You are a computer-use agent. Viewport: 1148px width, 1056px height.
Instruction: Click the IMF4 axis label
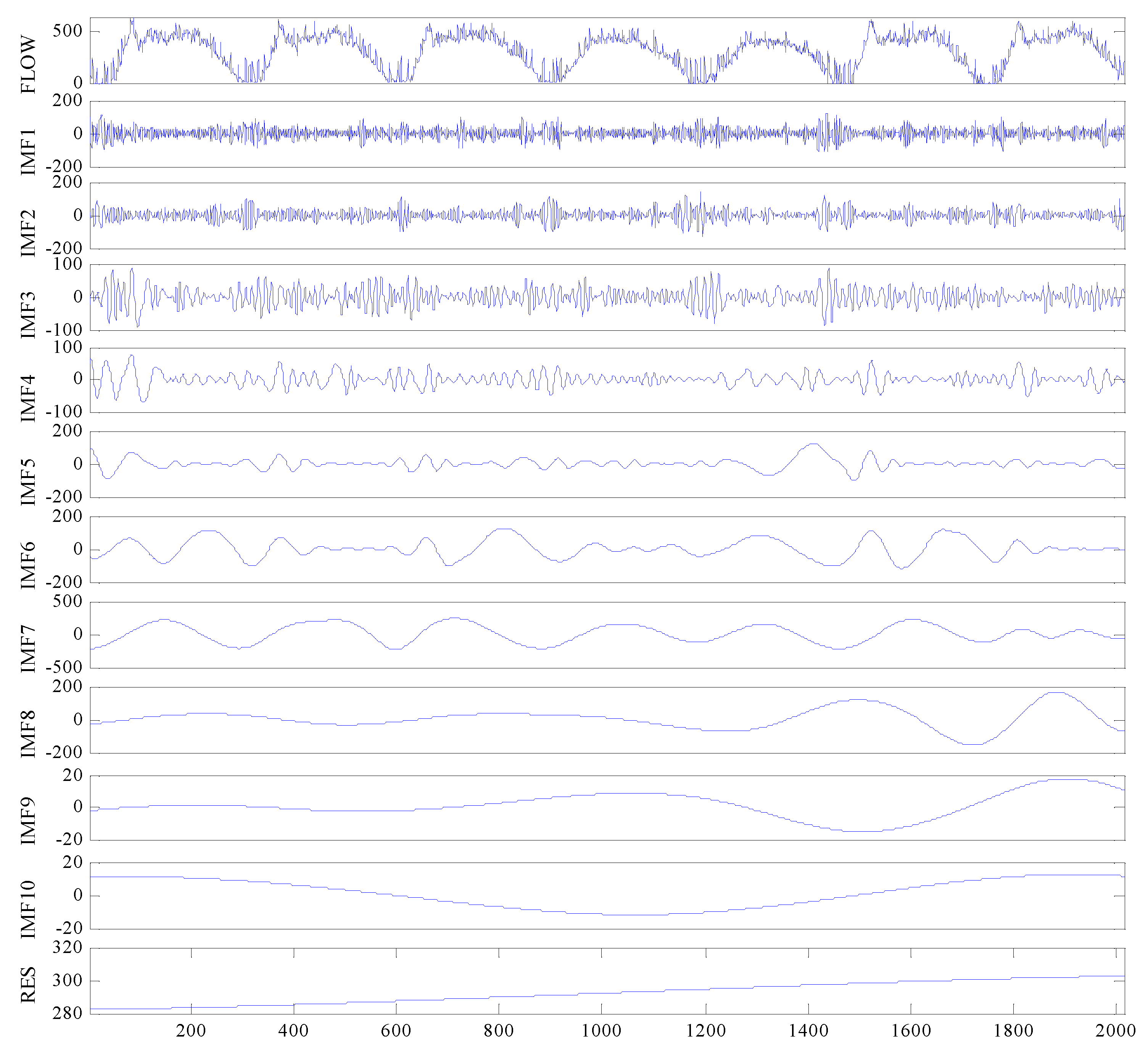(x=27, y=398)
